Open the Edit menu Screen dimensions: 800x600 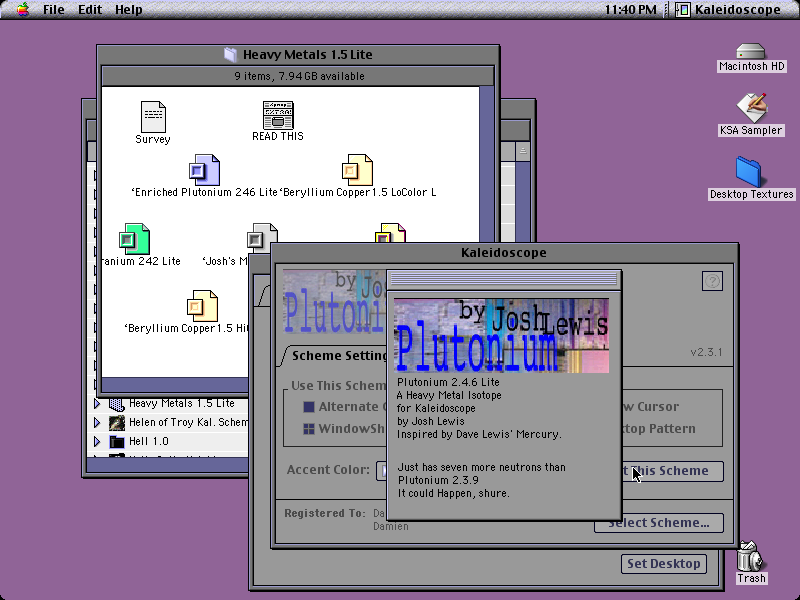click(90, 9)
